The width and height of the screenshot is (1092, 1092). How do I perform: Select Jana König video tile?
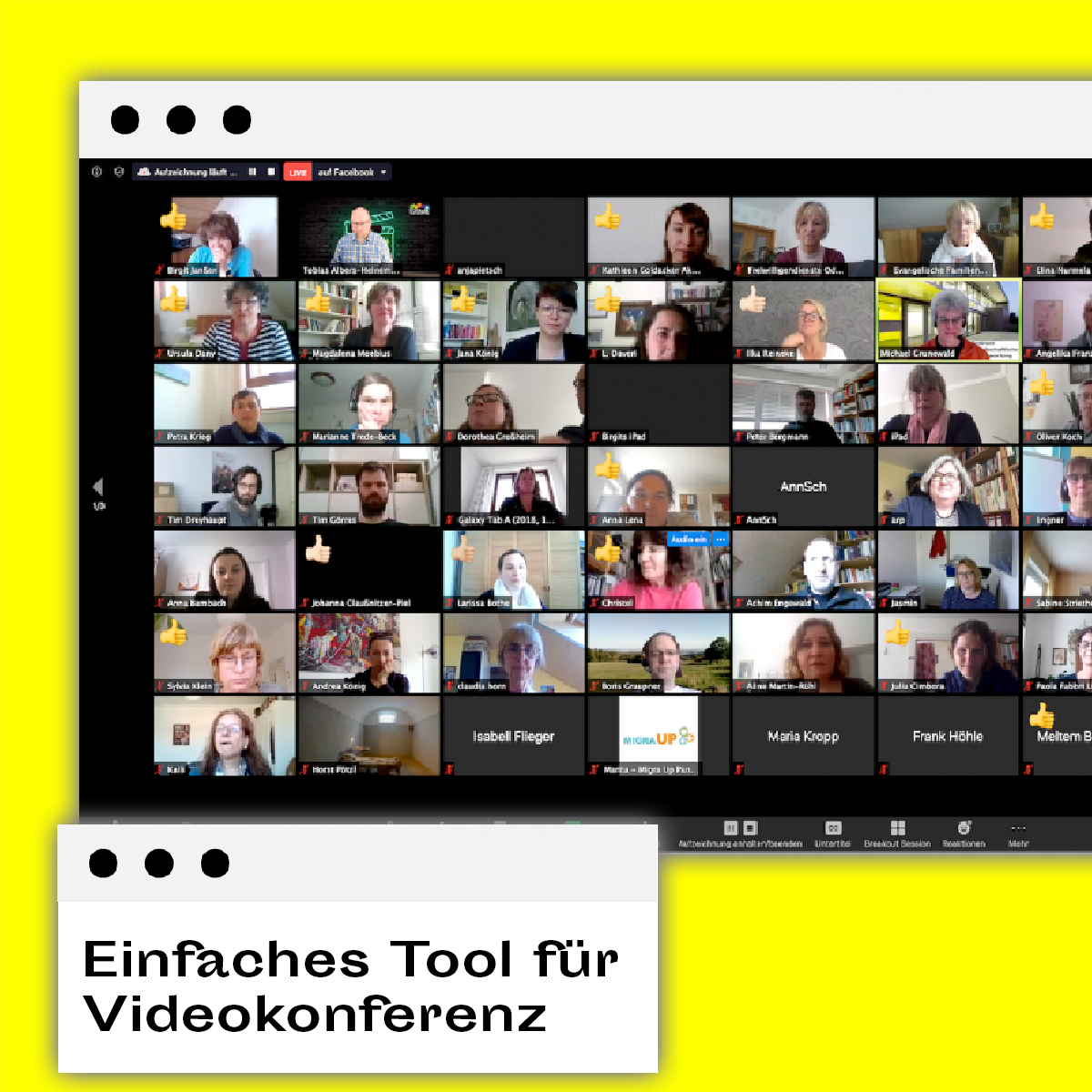pyautogui.click(x=513, y=320)
